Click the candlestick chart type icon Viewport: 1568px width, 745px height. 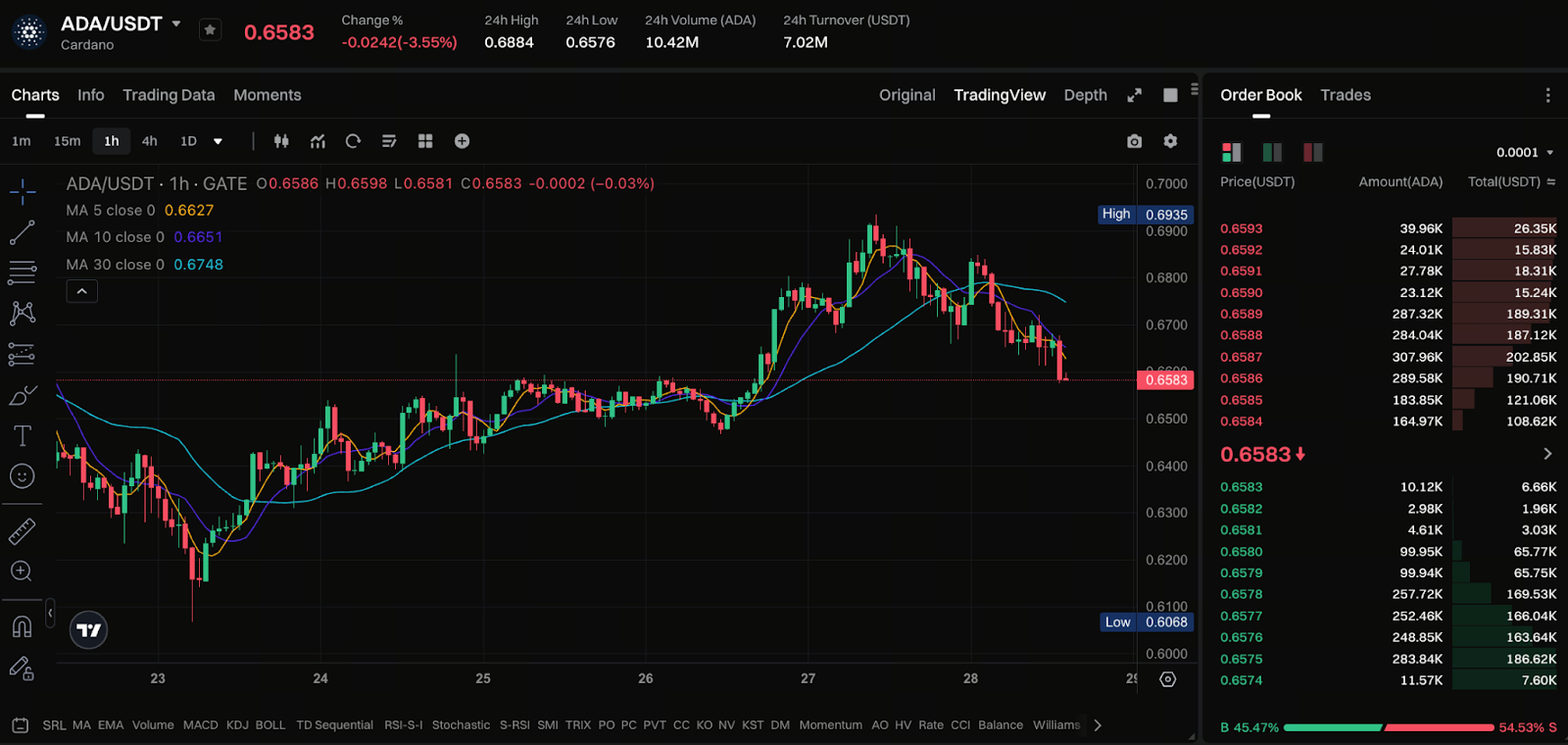(x=281, y=141)
